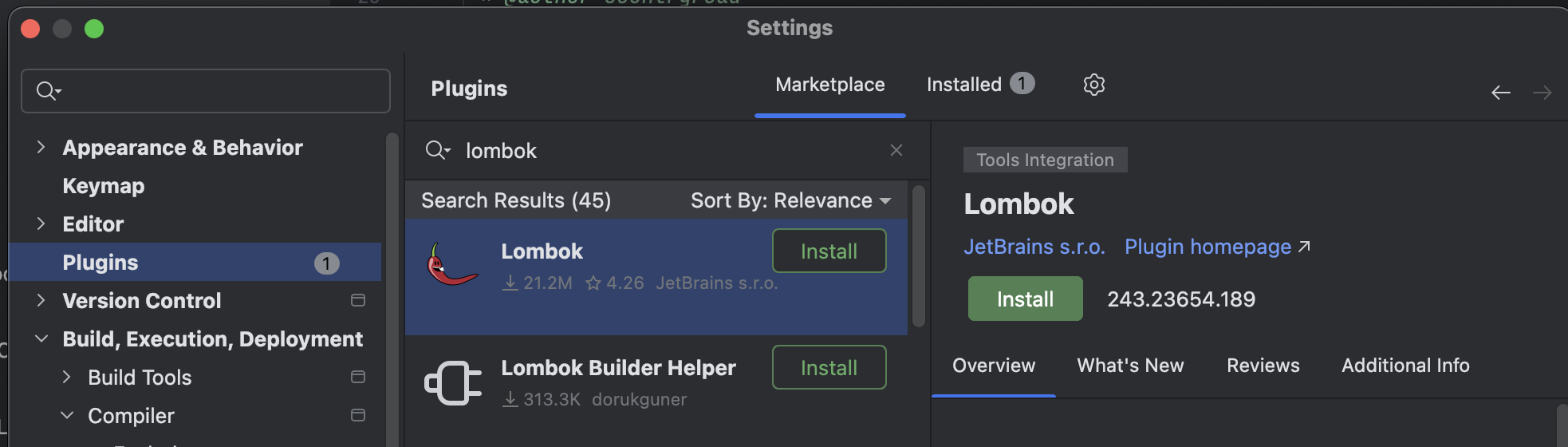Click the Plugins update count badge in the sidebar
The height and width of the screenshot is (447, 1568).
click(x=326, y=263)
